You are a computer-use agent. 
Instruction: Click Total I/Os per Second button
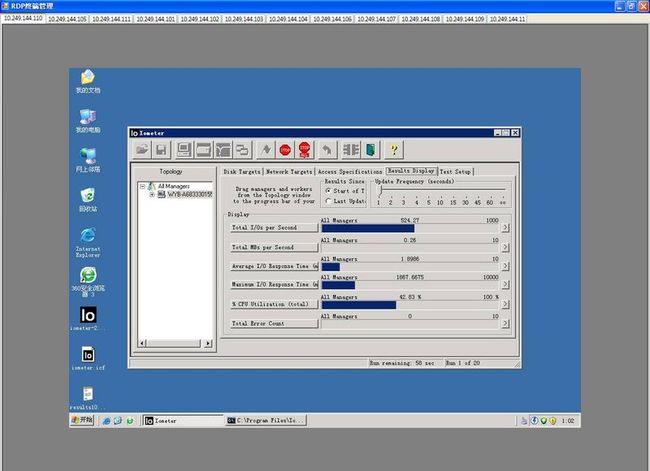tap(274, 228)
